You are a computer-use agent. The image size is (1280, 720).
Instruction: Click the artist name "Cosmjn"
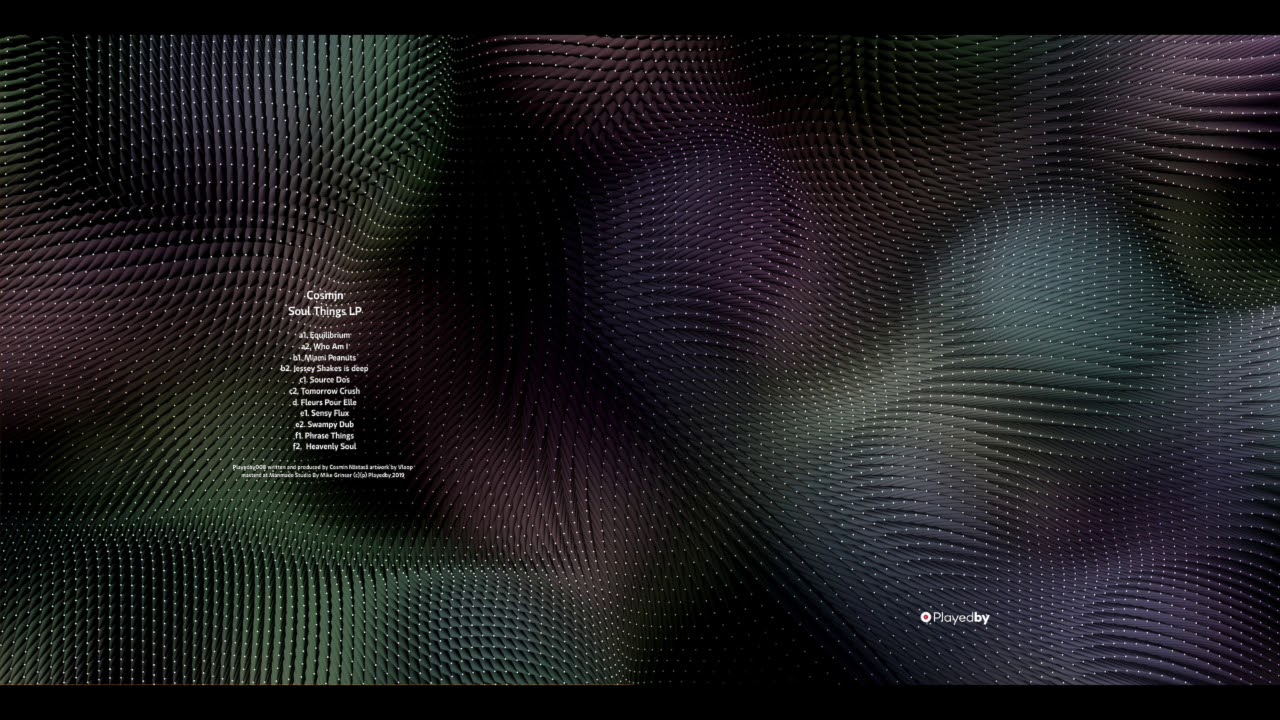click(324, 295)
